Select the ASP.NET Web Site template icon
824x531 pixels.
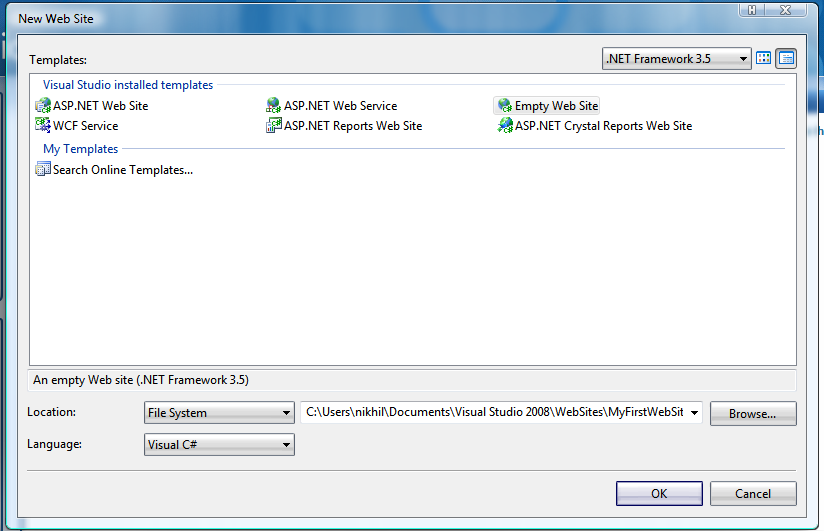[43, 106]
